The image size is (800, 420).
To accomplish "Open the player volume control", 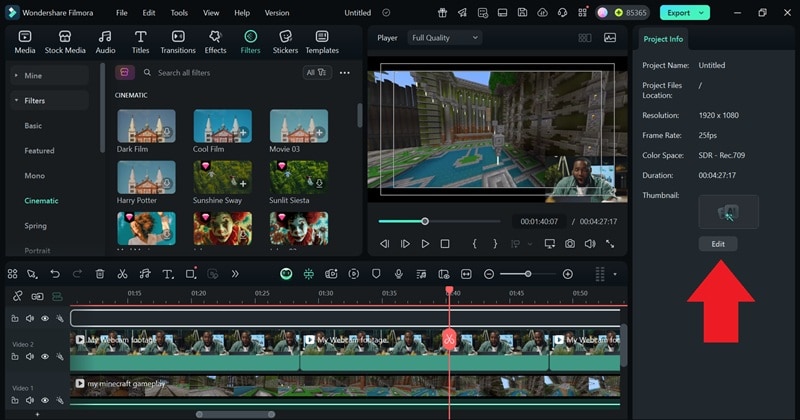I will [x=590, y=244].
